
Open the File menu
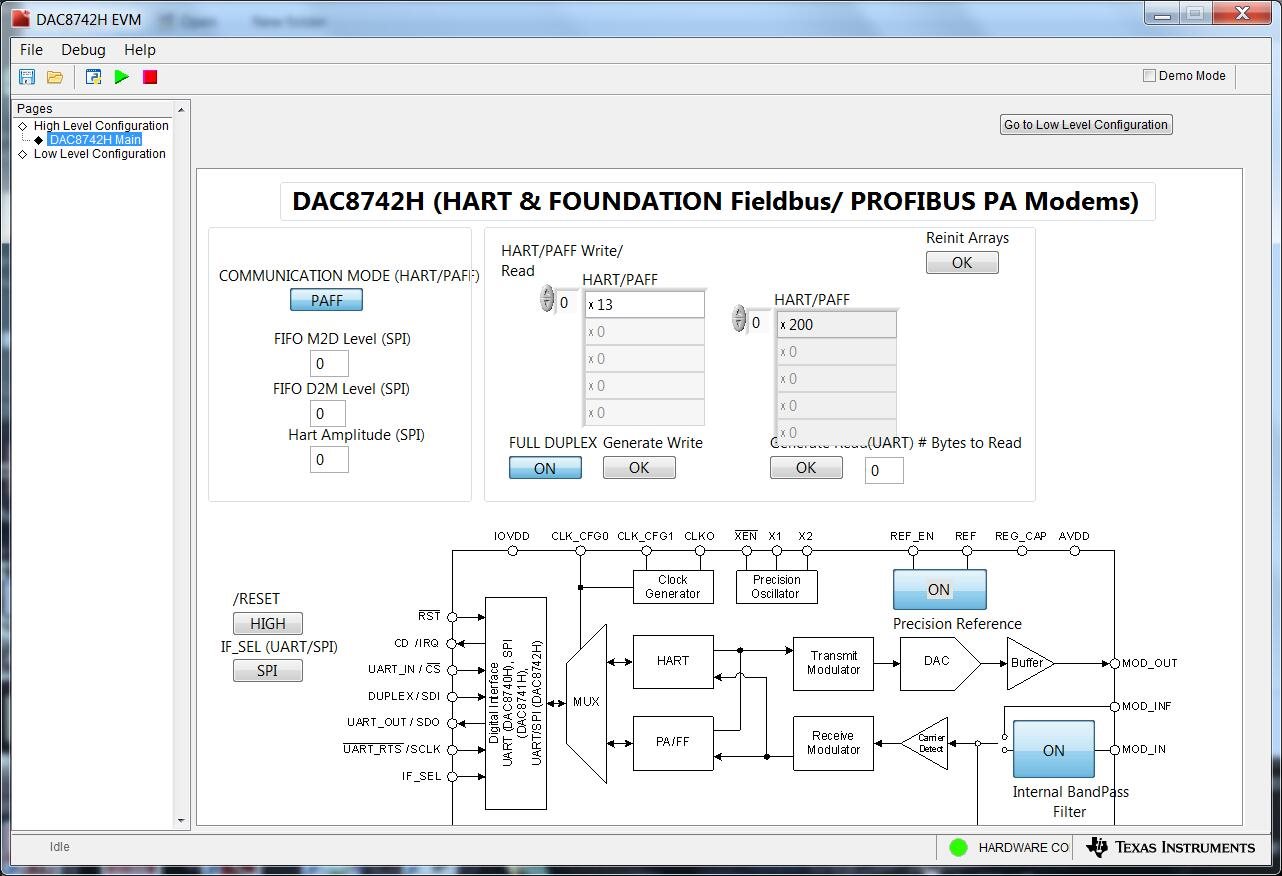click(x=31, y=50)
